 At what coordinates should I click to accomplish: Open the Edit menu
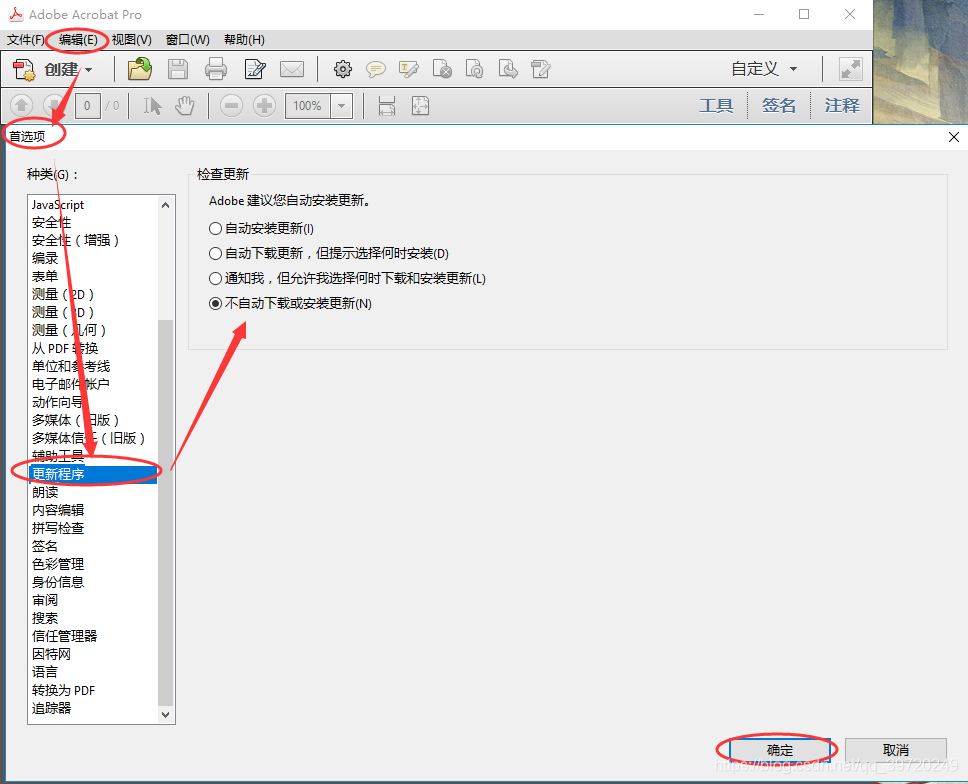(x=78, y=40)
